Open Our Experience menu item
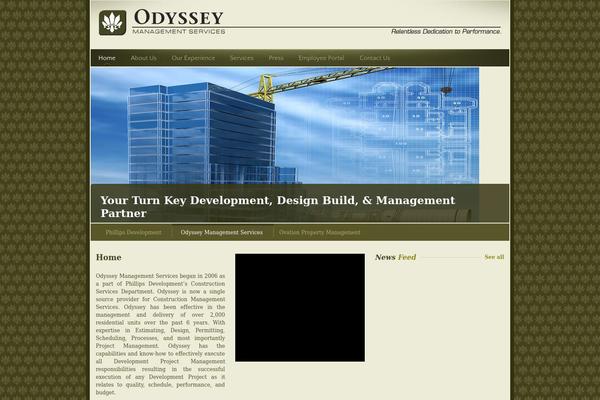The width and height of the screenshot is (600, 400). pos(193,58)
